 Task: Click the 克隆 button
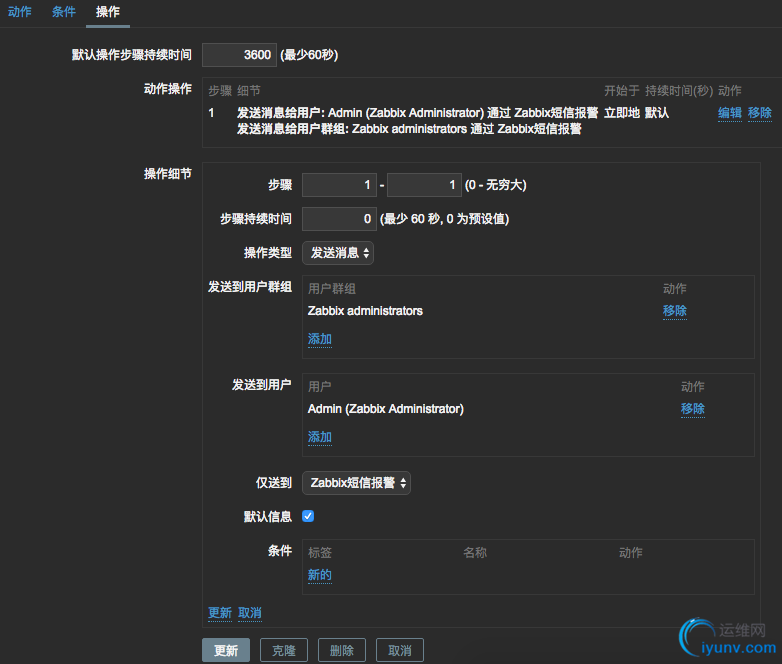tap(284, 651)
